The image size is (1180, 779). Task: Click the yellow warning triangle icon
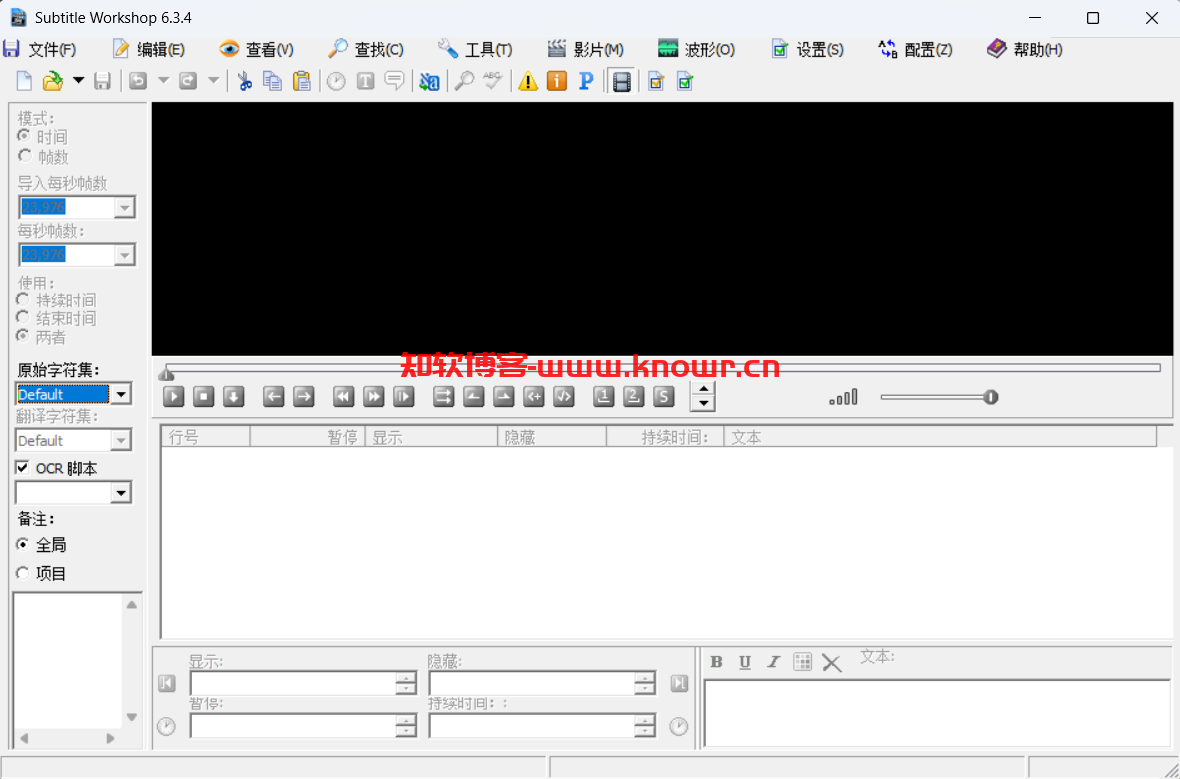[528, 81]
